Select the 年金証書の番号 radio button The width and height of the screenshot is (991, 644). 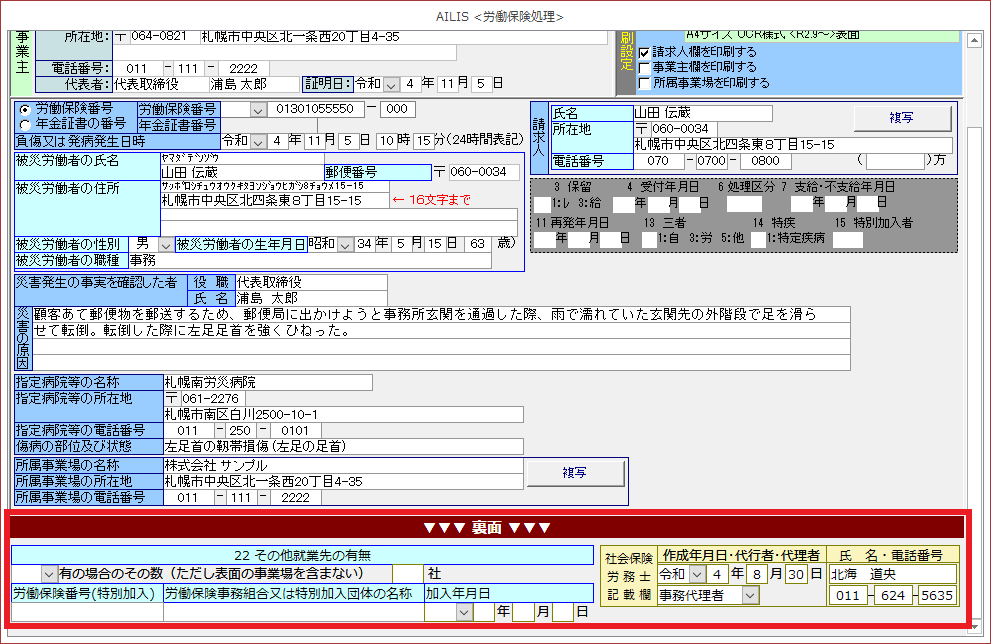pos(25,124)
